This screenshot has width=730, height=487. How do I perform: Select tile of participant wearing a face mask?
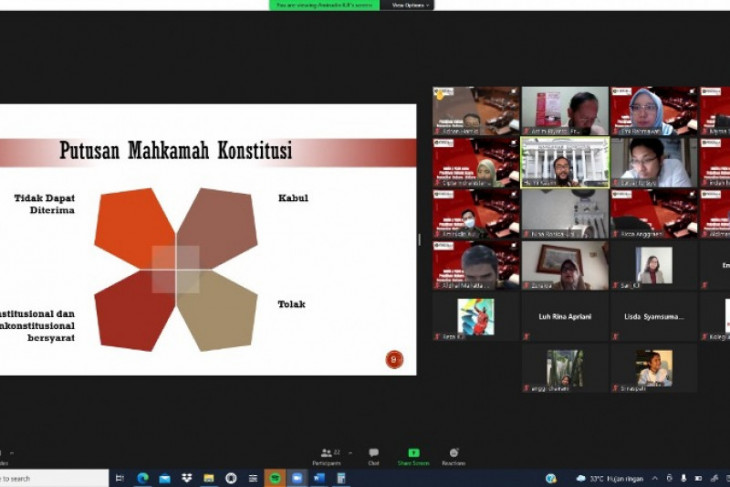[x=476, y=214]
